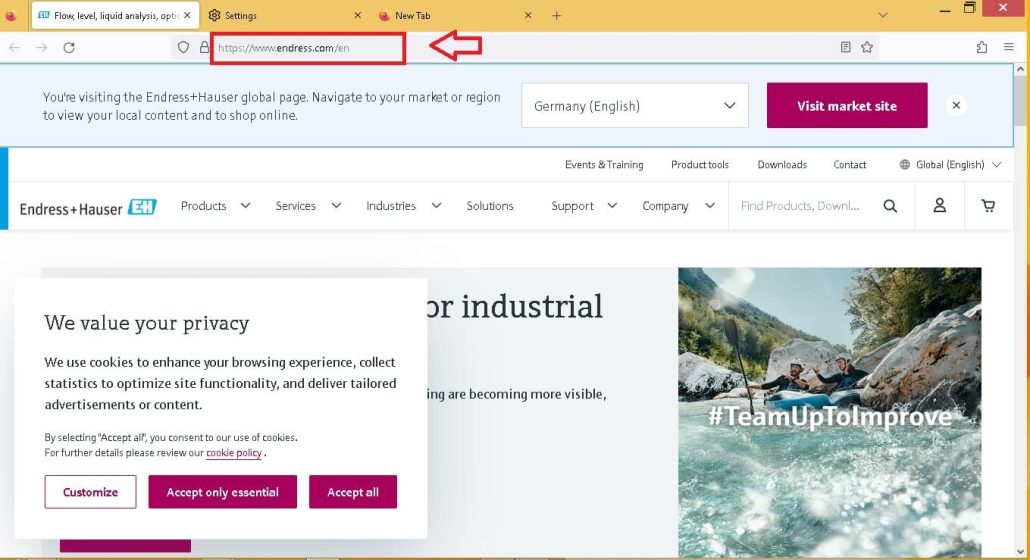1030x560 pixels.
Task: Click the Accept all button
Action: tap(353, 492)
